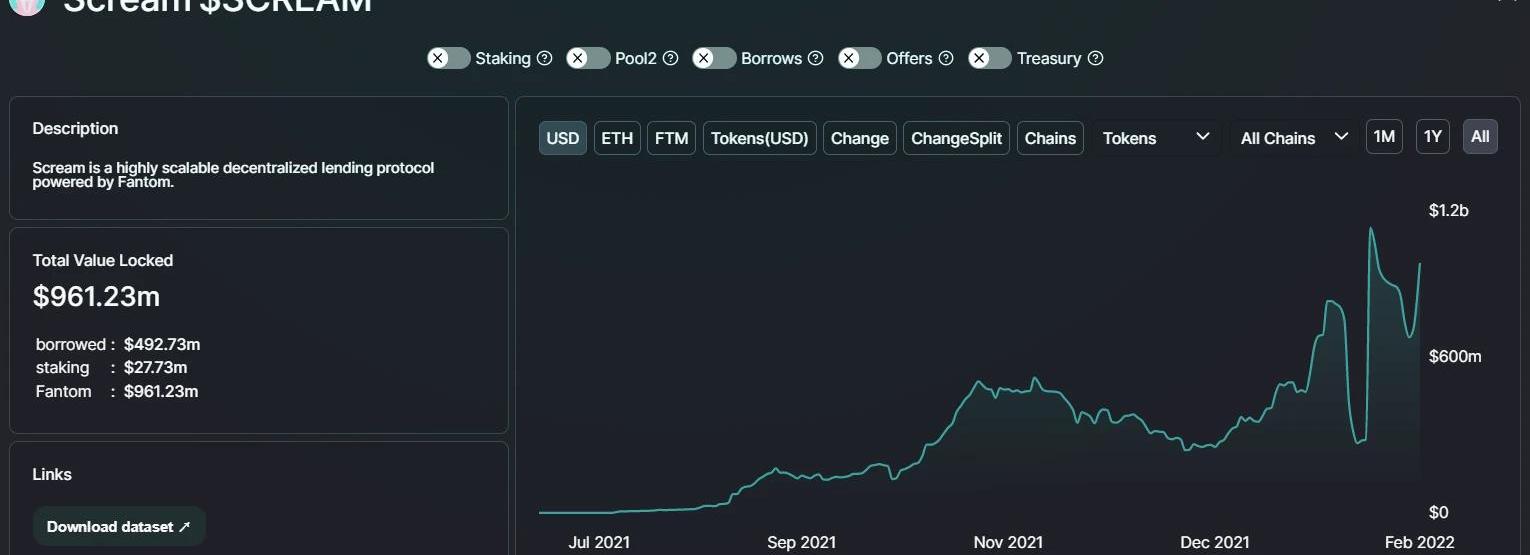Click the help icon beside Pool2

(x=671, y=58)
